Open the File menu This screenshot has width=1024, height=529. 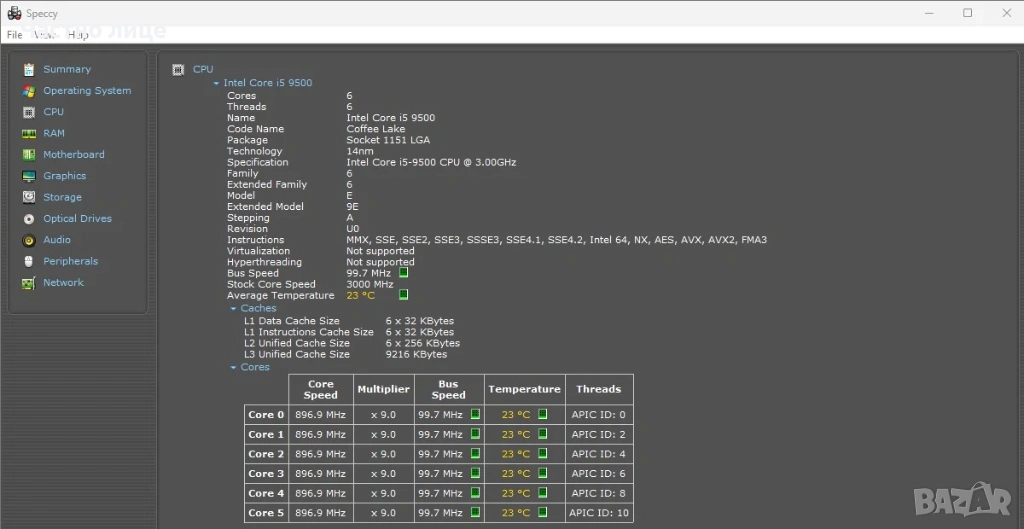pyautogui.click(x=14, y=35)
